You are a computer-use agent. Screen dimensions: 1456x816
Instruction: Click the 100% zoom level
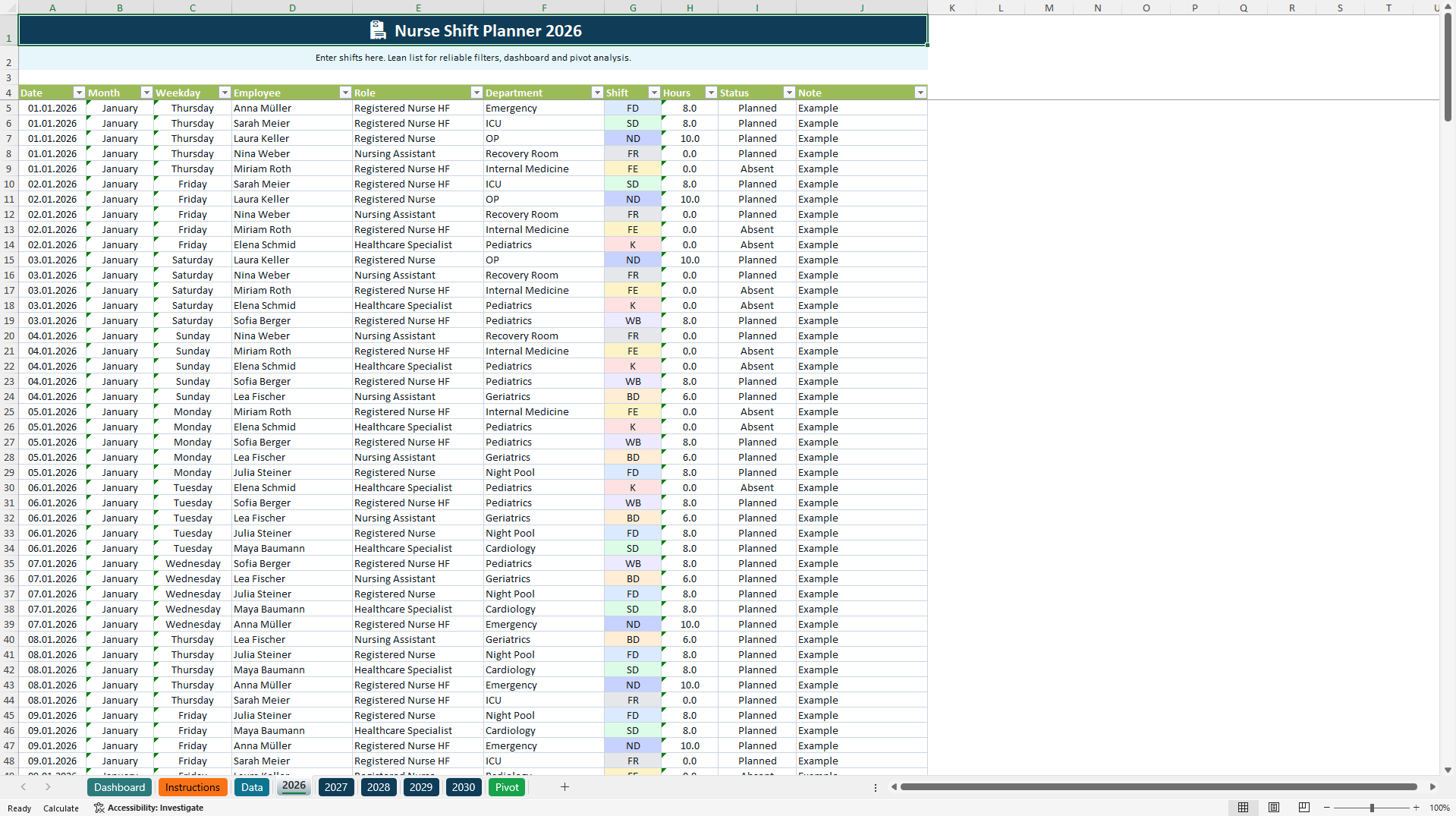click(x=1439, y=808)
